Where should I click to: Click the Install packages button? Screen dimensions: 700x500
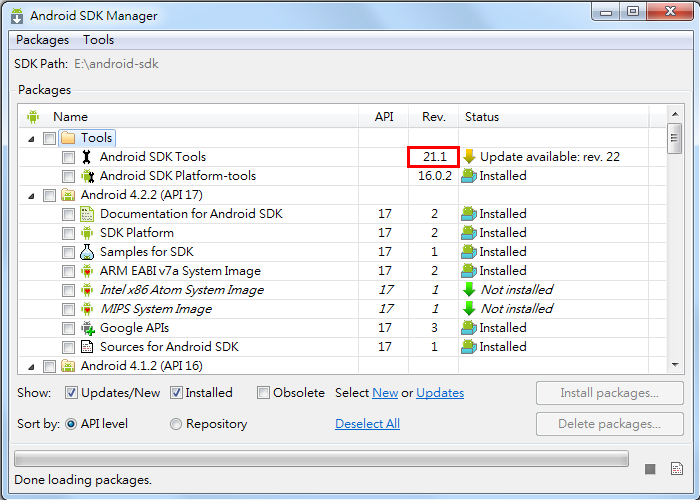click(609, 393)
